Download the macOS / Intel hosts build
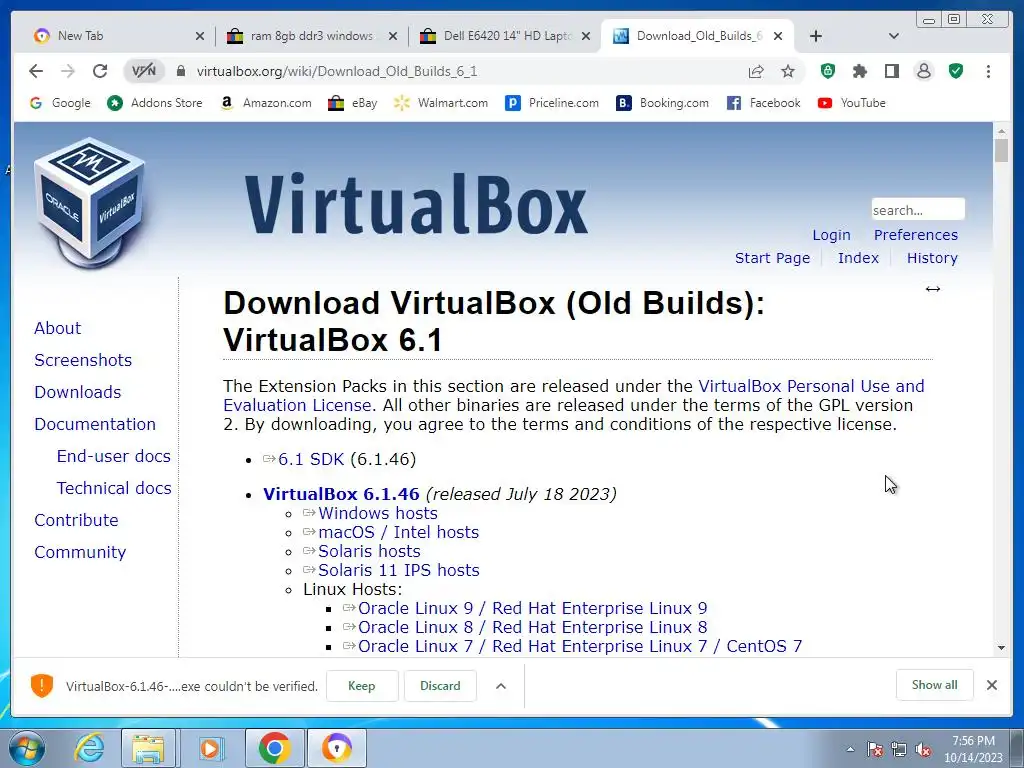Screen dimensions: 1024x768 pyautogui.click(x=398, y=532)
